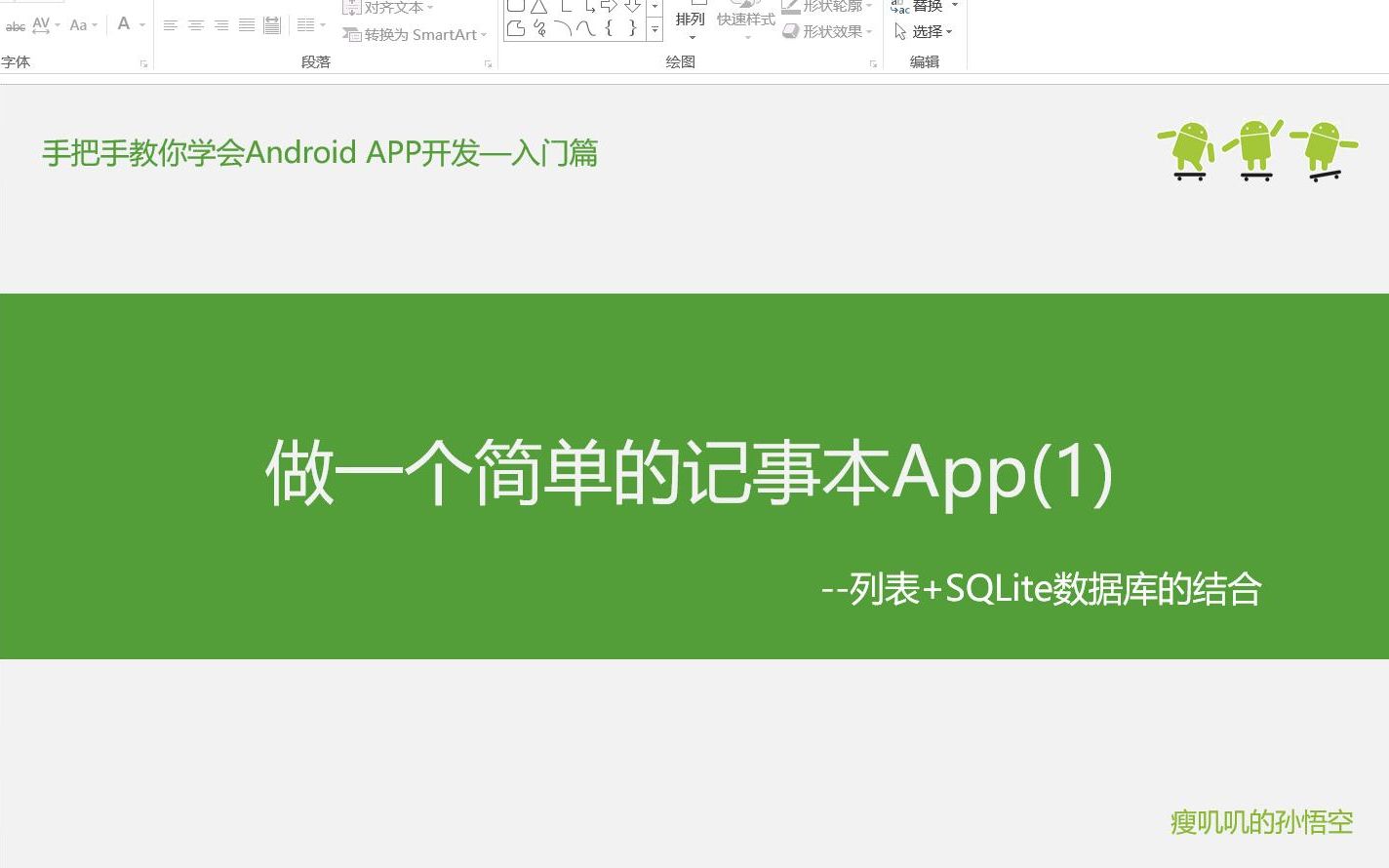The height and width of the screenshot is (868, 1389).
Task: Open the columns dropdown
Action: click(x=311, y=25)
